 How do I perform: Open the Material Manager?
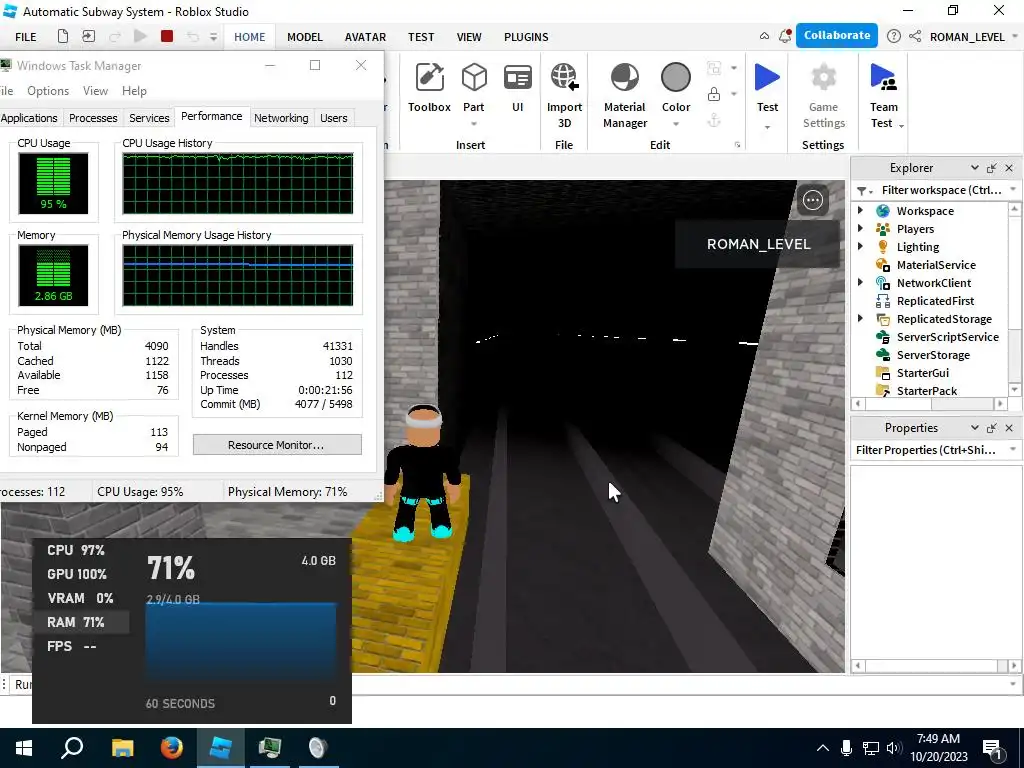[x=625, y=97]
